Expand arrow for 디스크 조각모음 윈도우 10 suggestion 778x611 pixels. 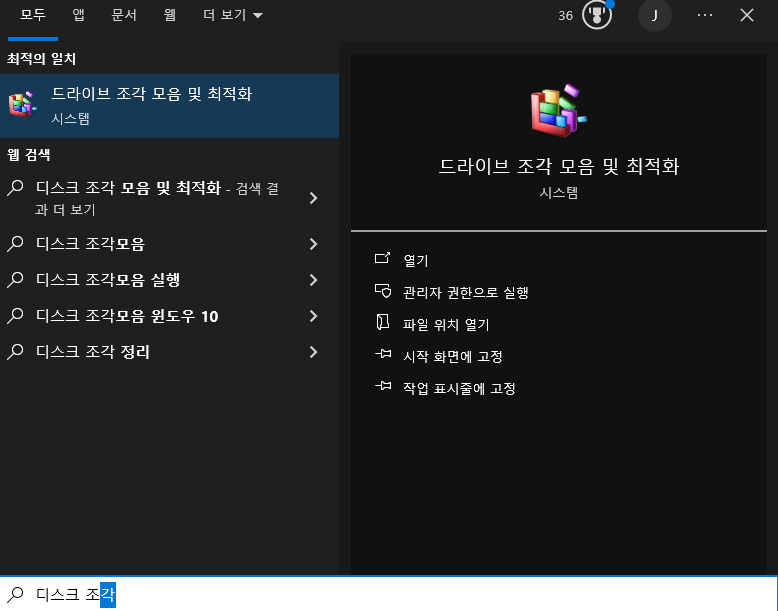(313, 316)
